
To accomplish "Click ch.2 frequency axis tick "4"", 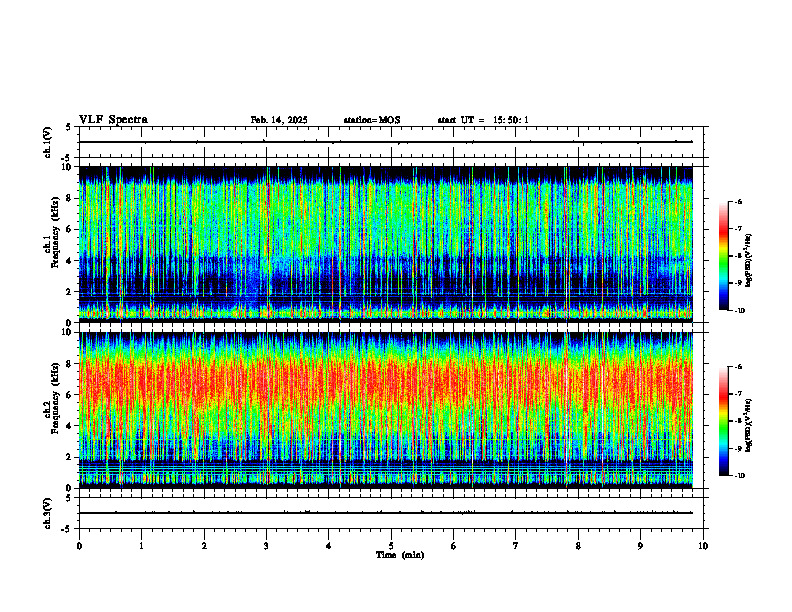I will click(x=70, y=426).
